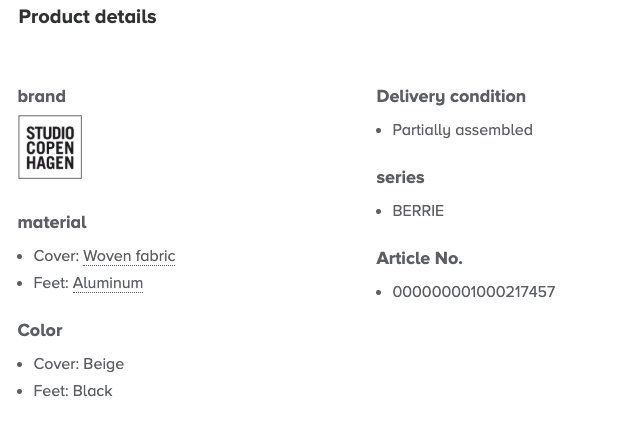Viewport: 624px width, 421px height.
Task: Click the Partially assembled list item
Action: [462, 130]
